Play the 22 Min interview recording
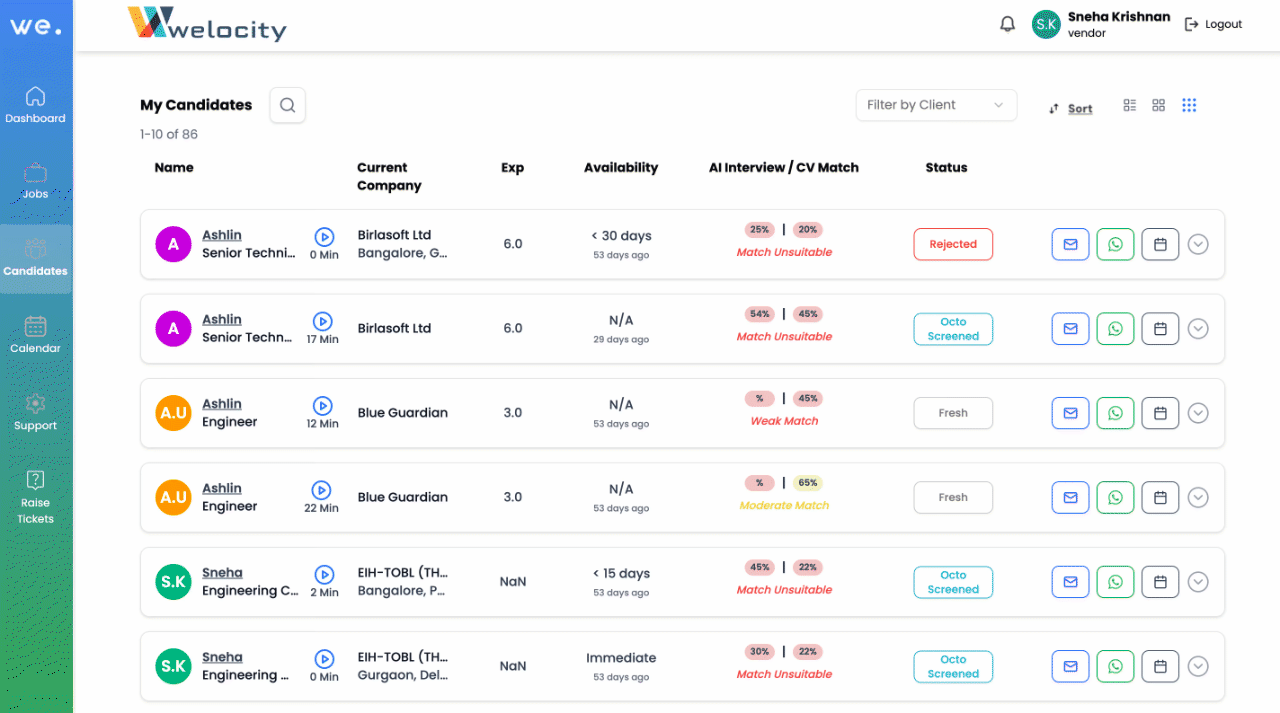Image resolution: width=1280 pixels, height=713 pixels. [322, 490]
